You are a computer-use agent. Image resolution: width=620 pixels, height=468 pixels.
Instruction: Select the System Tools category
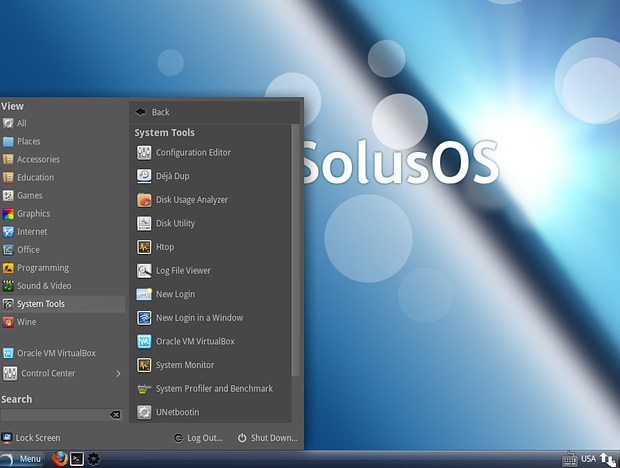point(62,304)
